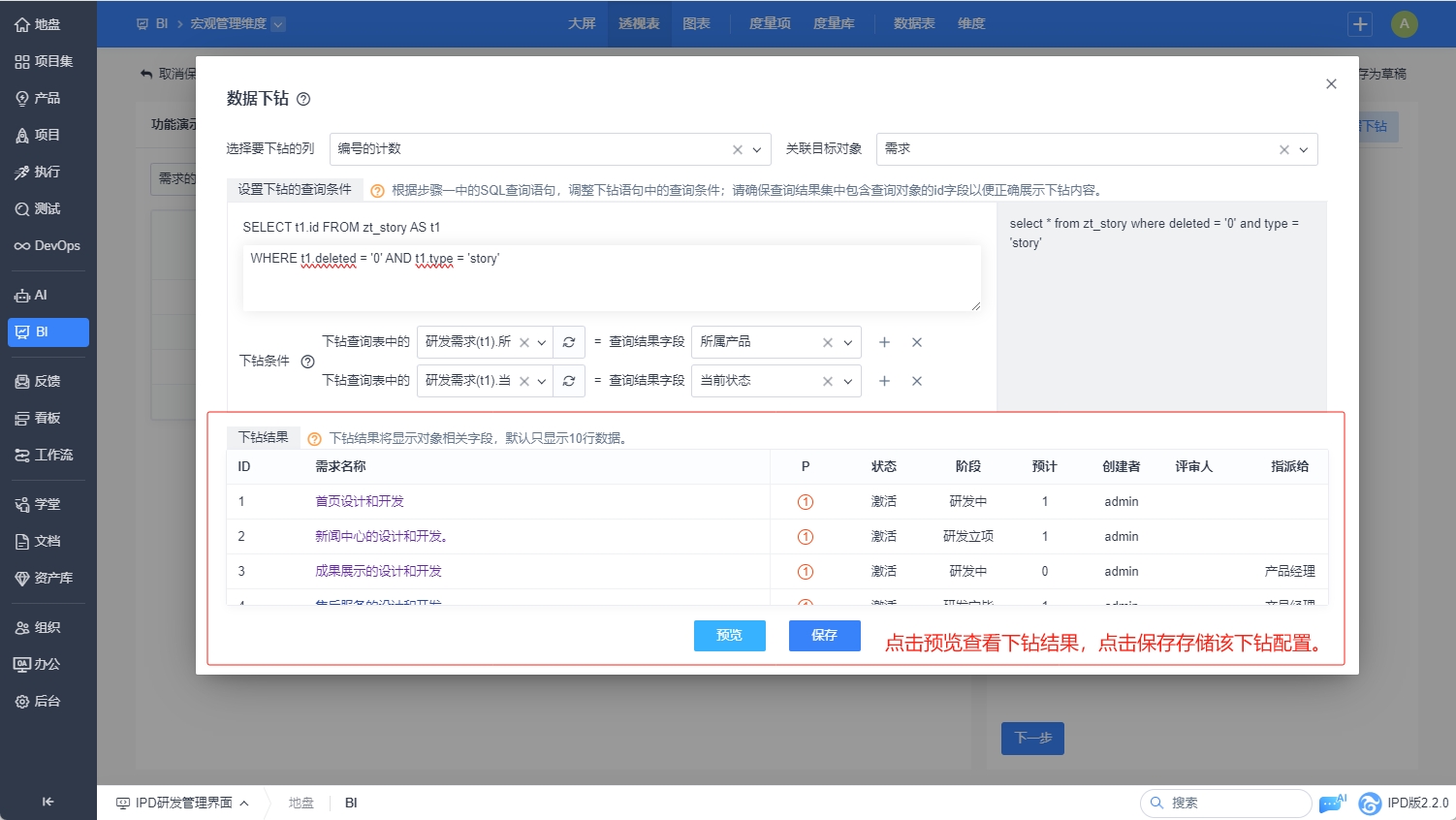1456x820 pixels.
Task: Click refresh icon in first drill condition row
Action: point(569,342)
